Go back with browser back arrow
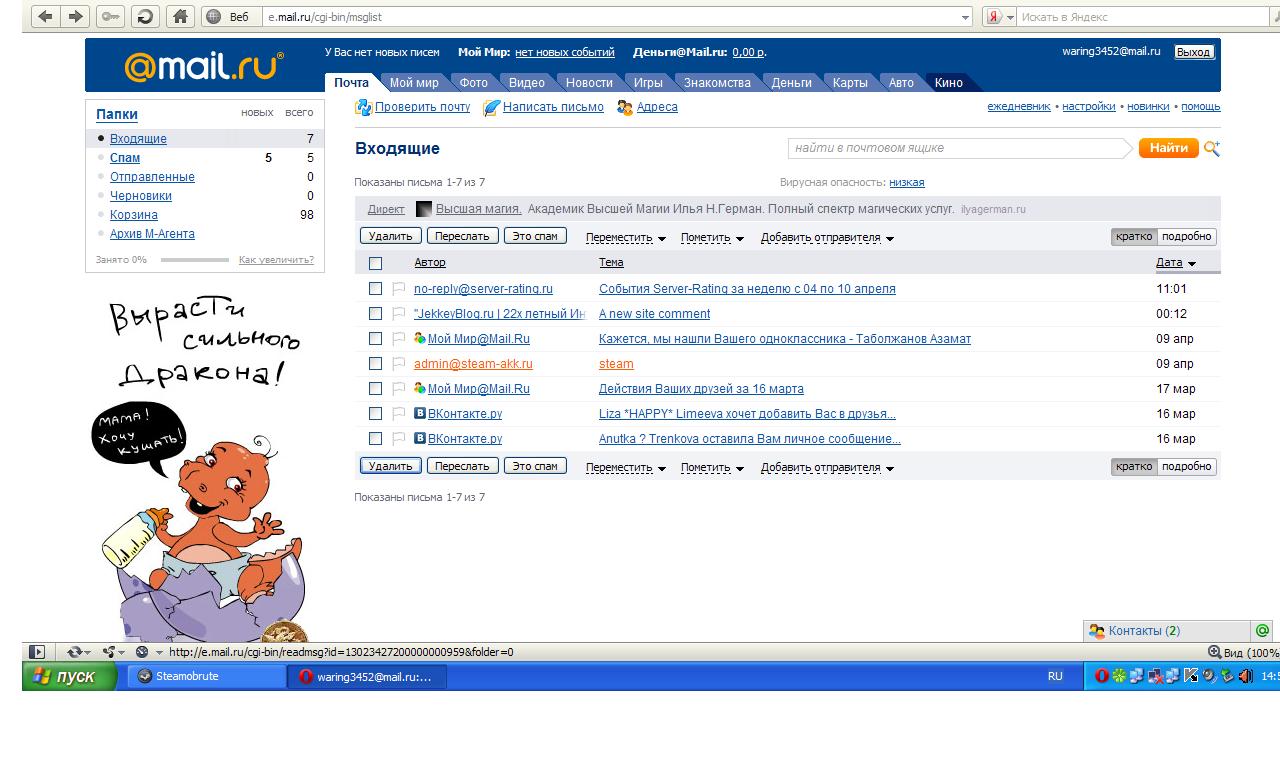Viewport: 1280px width, 768px height. (45, 16)
